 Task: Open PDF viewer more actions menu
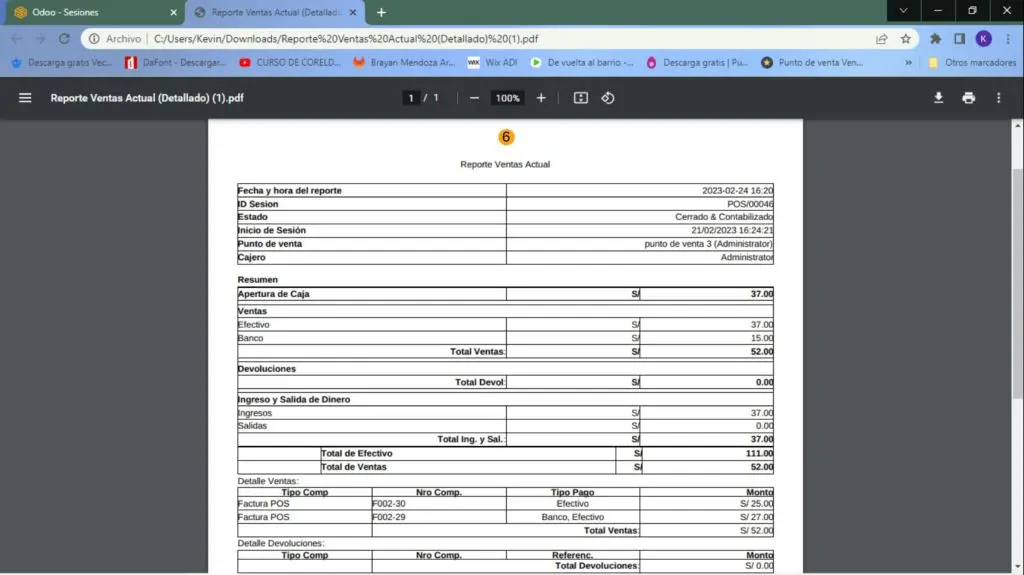[x=998, y=98]
